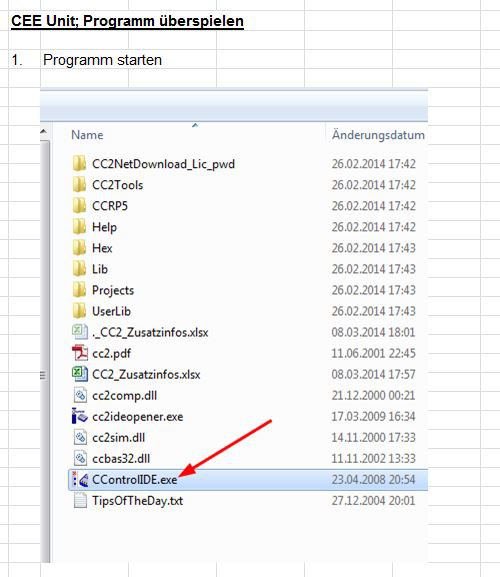
Task: Open the CC2NetDownload_Lic_pwd folder icon
Action: pyautogui.click(x=79, y=163)
